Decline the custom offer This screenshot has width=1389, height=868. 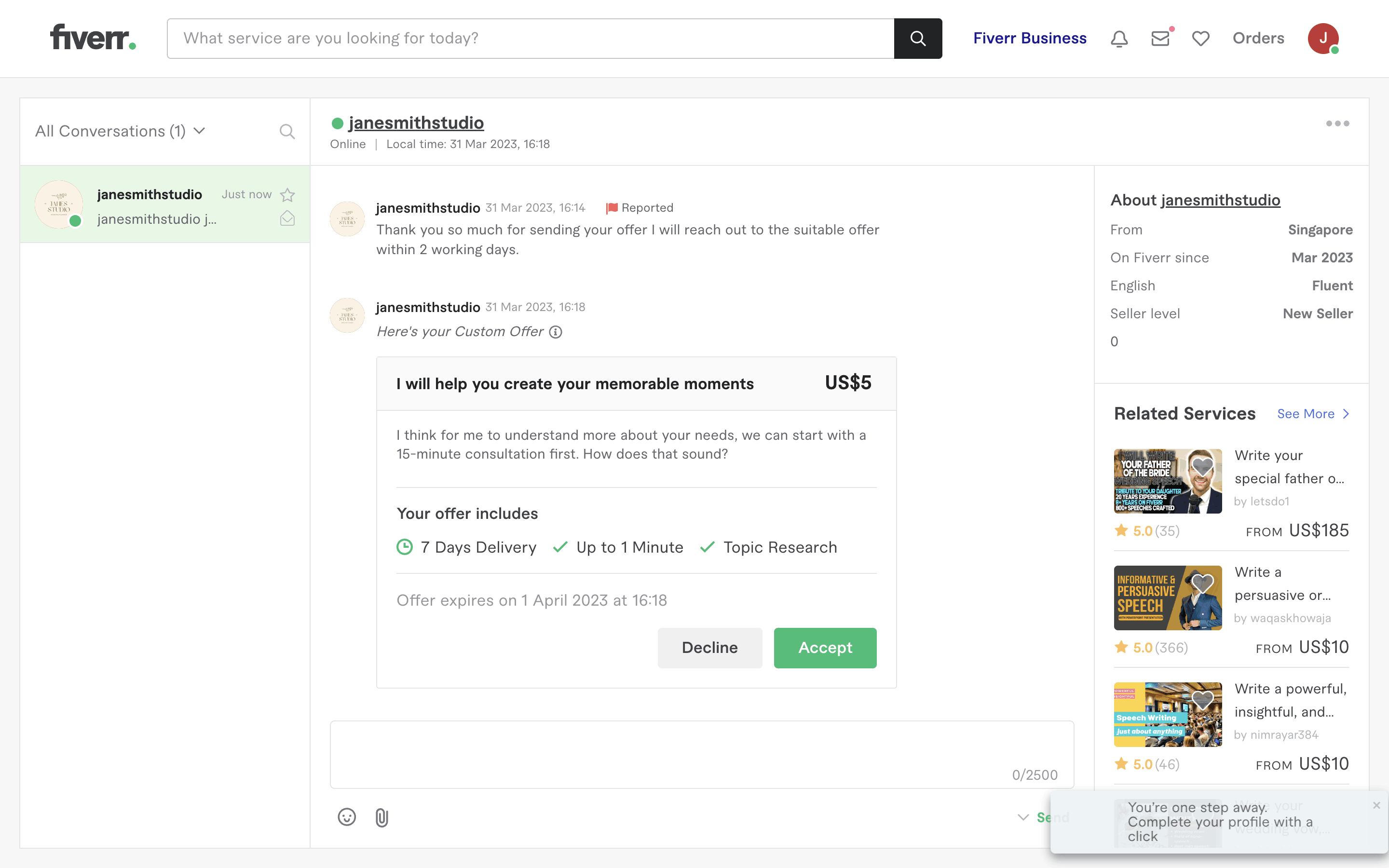(x=709, y=648)
